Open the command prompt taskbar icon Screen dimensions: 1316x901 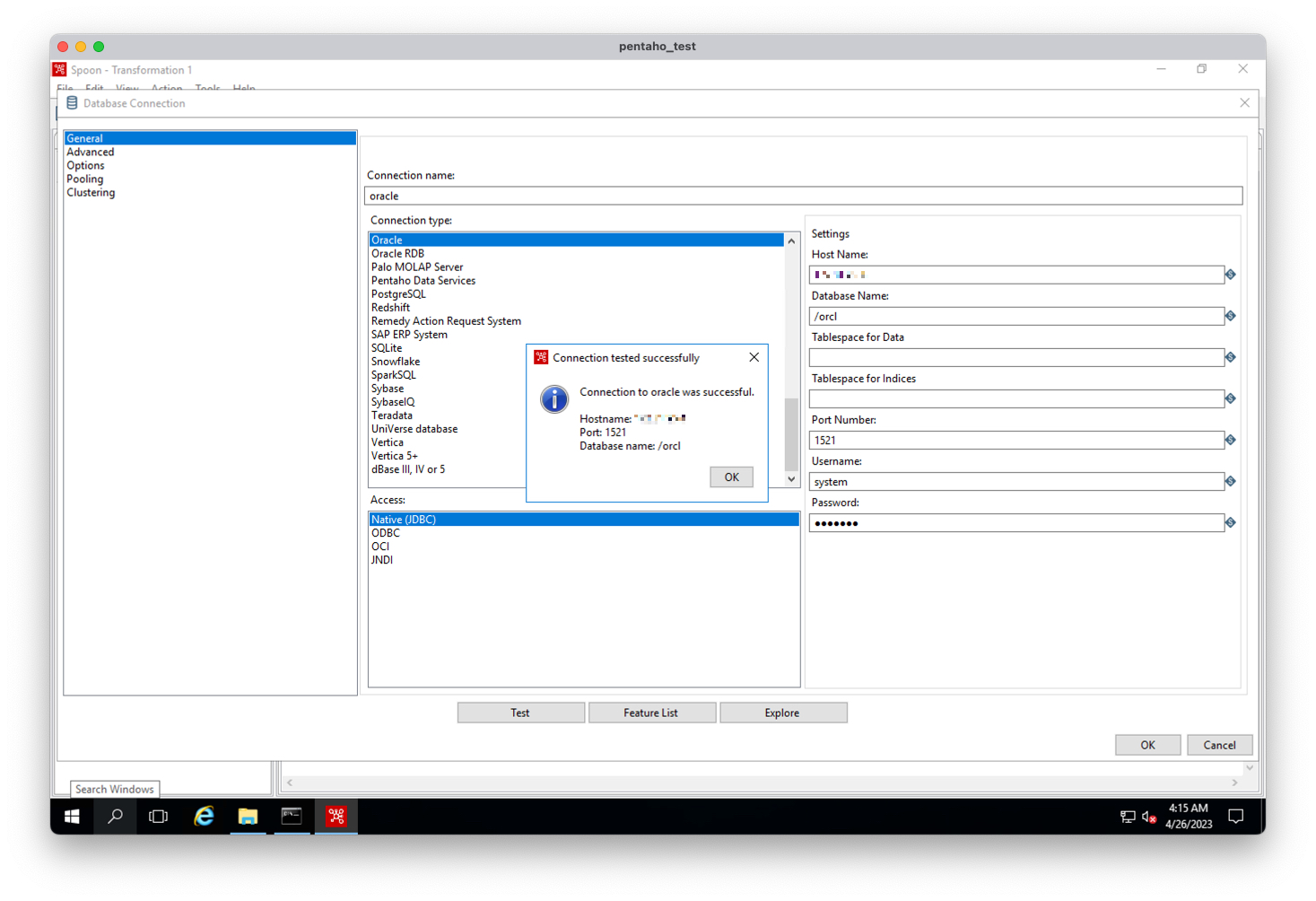pos(292,817)
